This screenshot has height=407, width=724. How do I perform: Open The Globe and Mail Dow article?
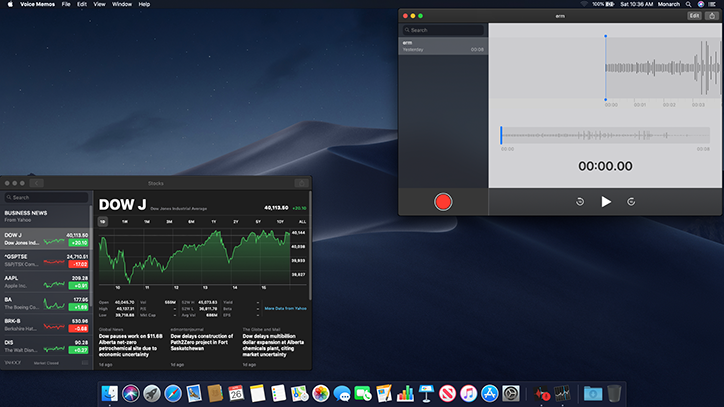[x=274, y=346]
